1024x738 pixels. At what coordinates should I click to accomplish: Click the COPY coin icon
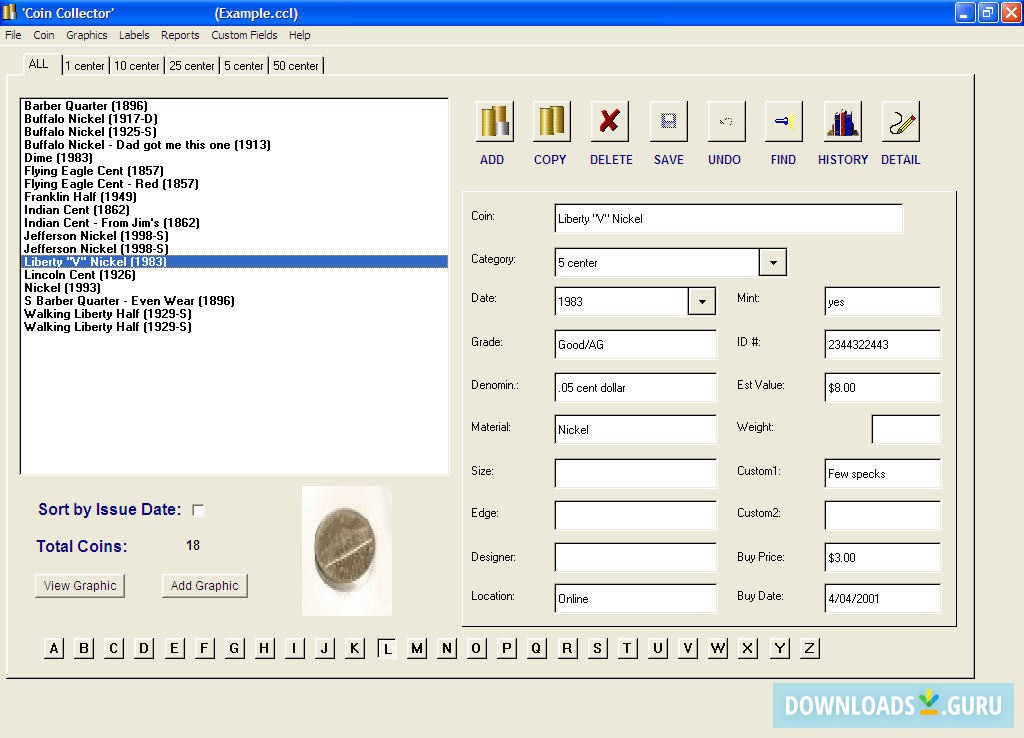click(x=551, y=122)
